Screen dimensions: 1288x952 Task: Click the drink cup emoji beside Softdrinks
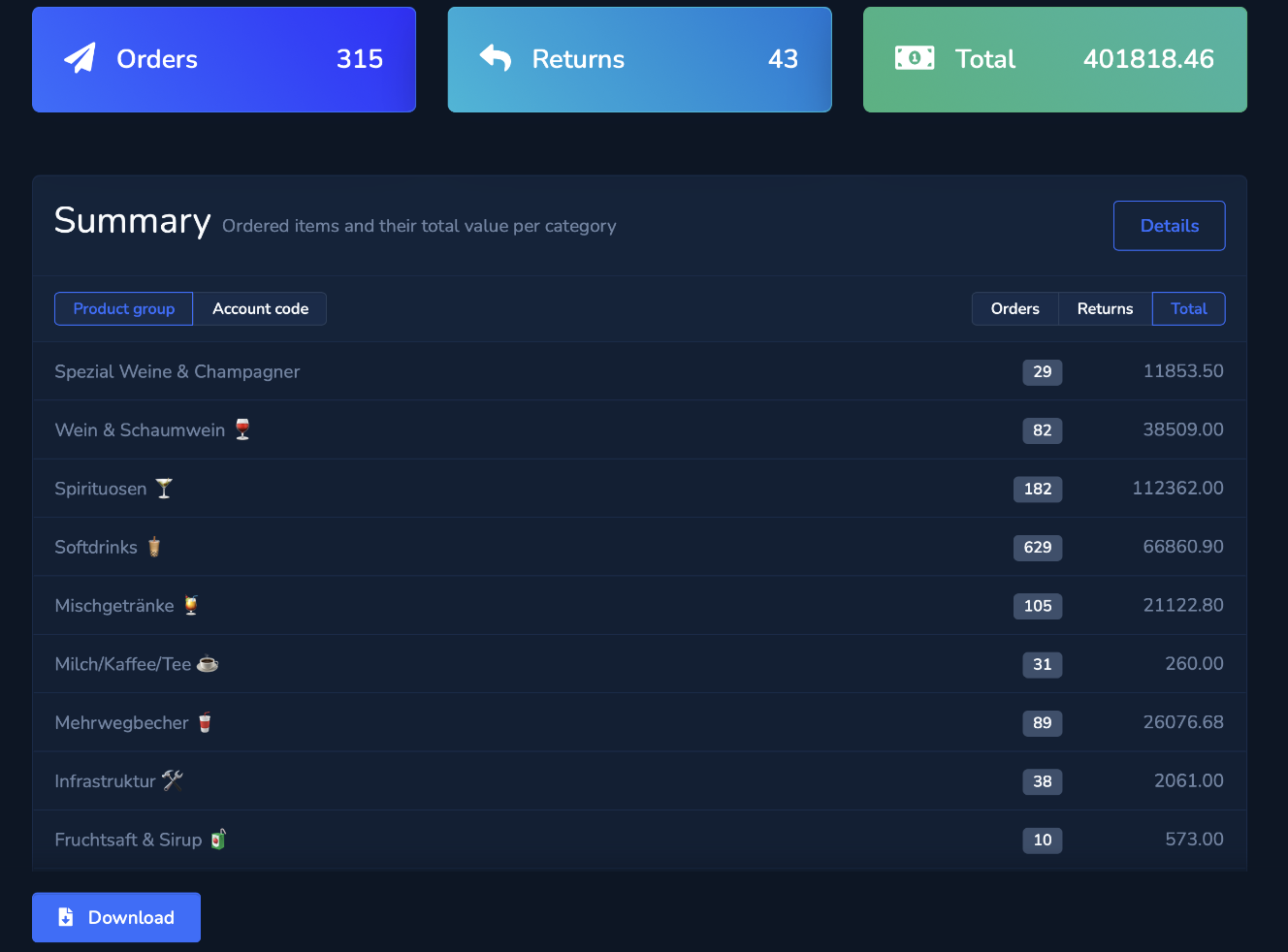[154, 547]
